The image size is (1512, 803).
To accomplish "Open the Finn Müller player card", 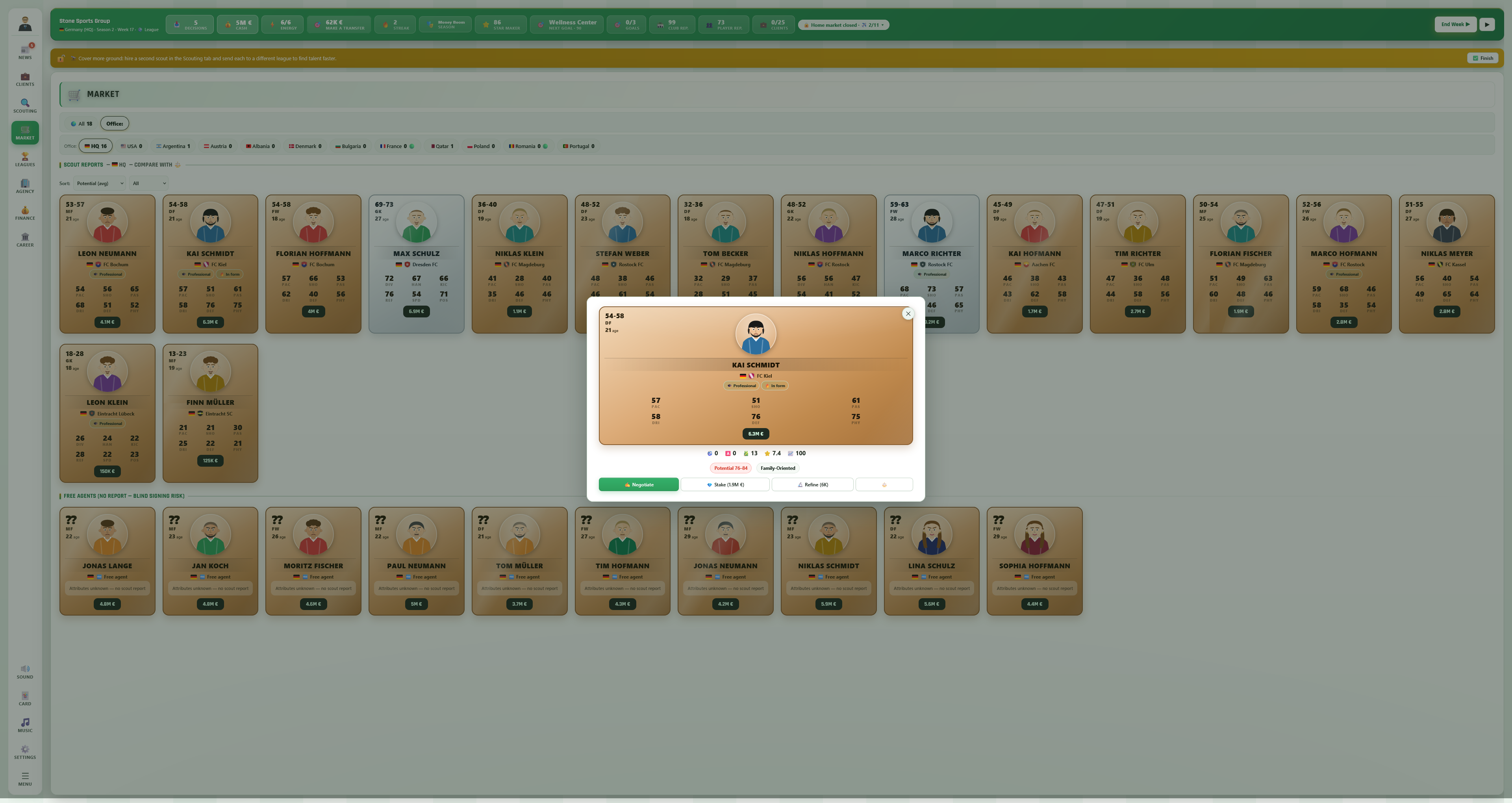I will [210, 413].
